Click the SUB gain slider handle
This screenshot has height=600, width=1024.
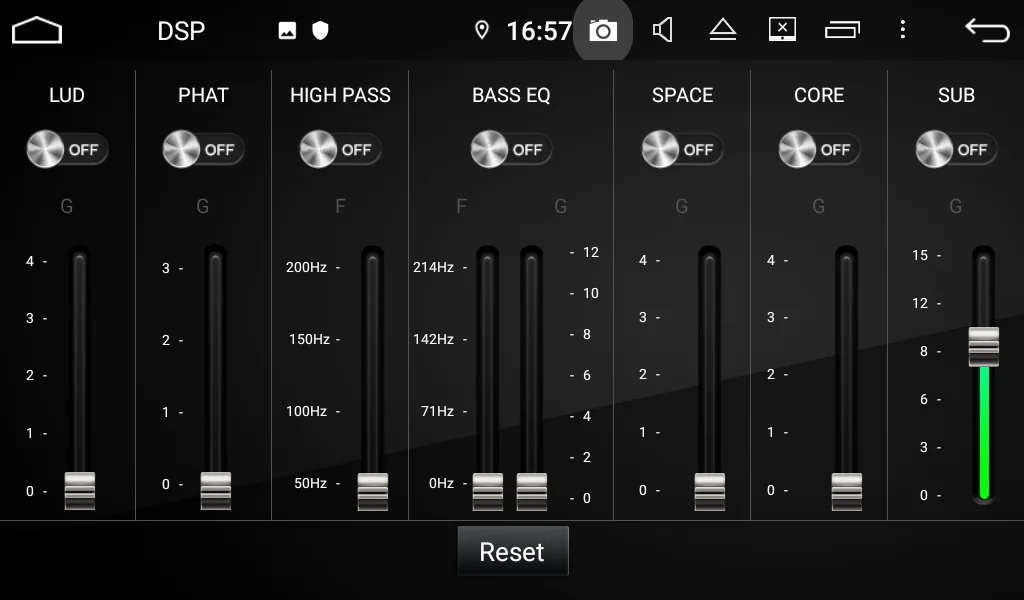click(984, 346)
